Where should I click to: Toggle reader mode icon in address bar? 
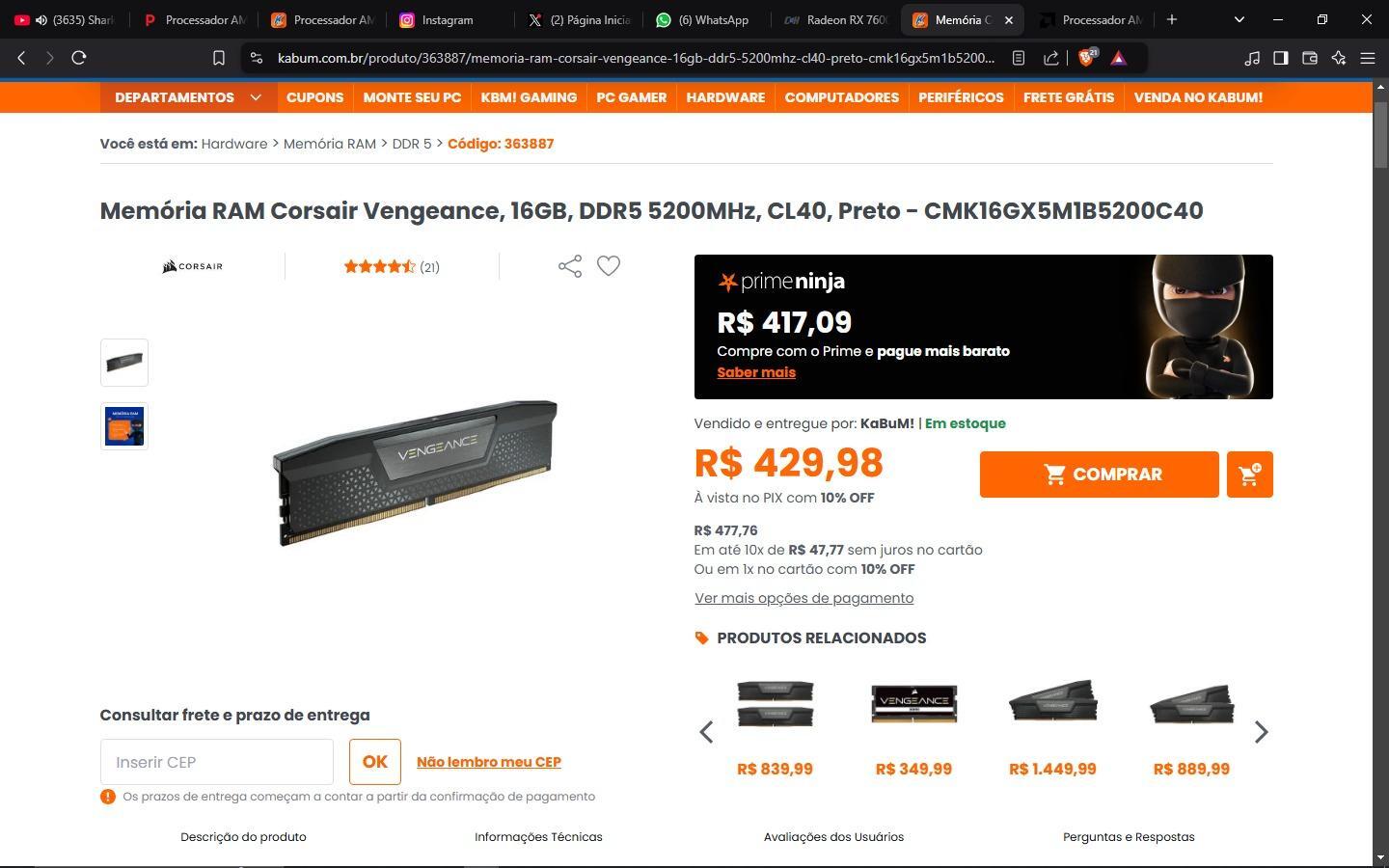click(x=1019, y=58)
